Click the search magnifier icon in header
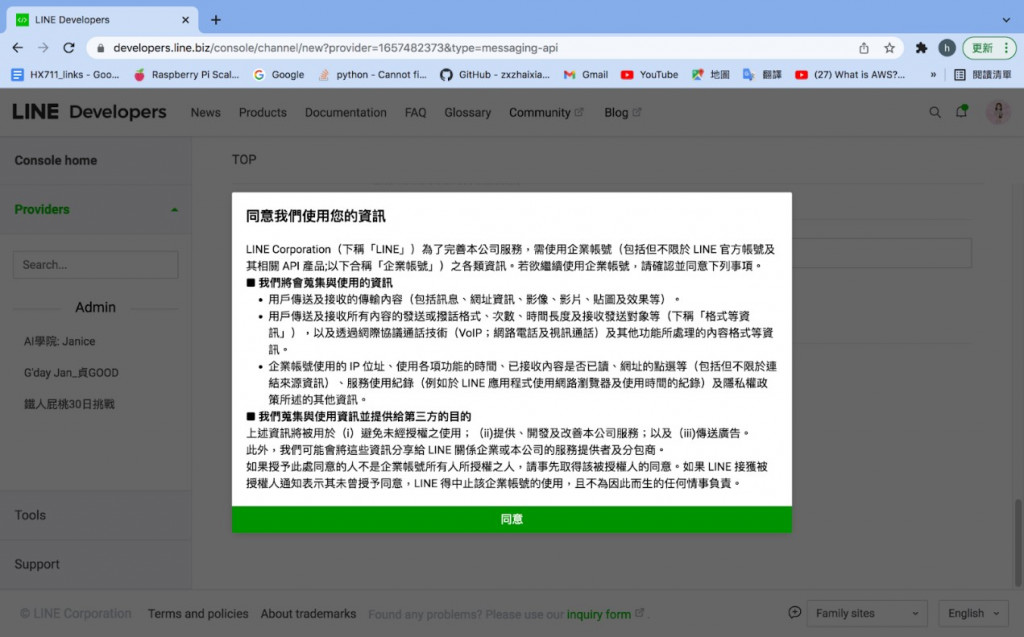 (x=935, y=112)
